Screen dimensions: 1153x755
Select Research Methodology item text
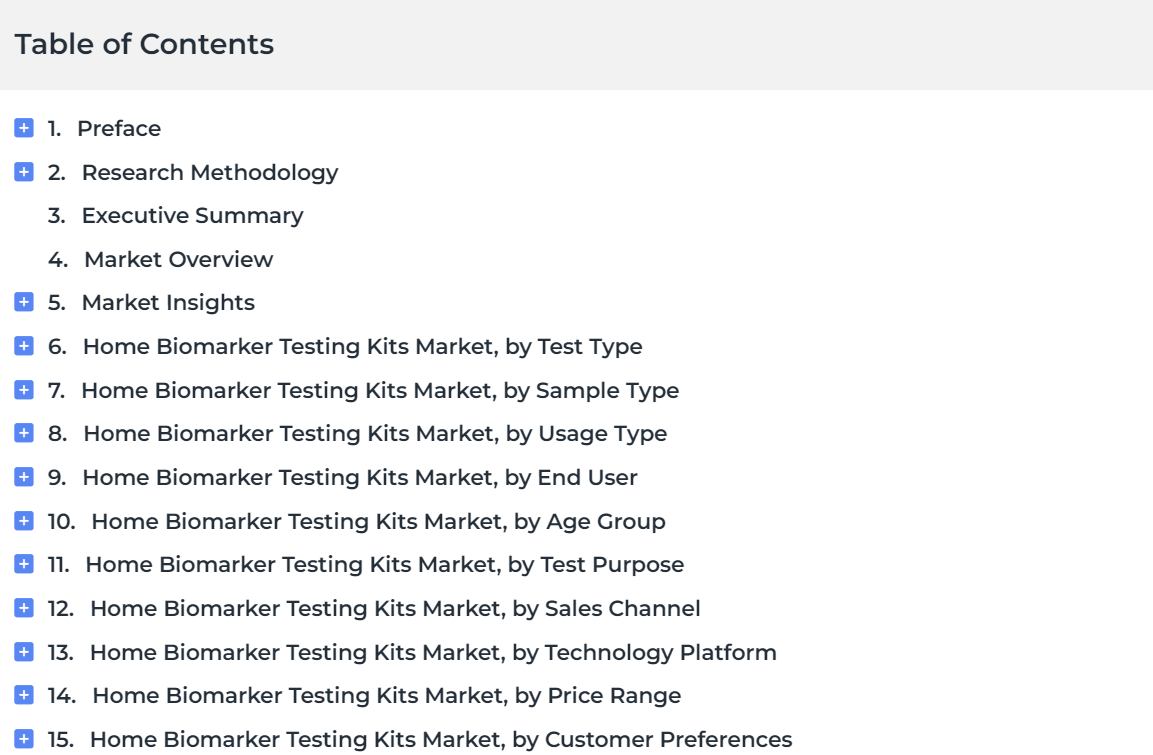click(210, 173)
